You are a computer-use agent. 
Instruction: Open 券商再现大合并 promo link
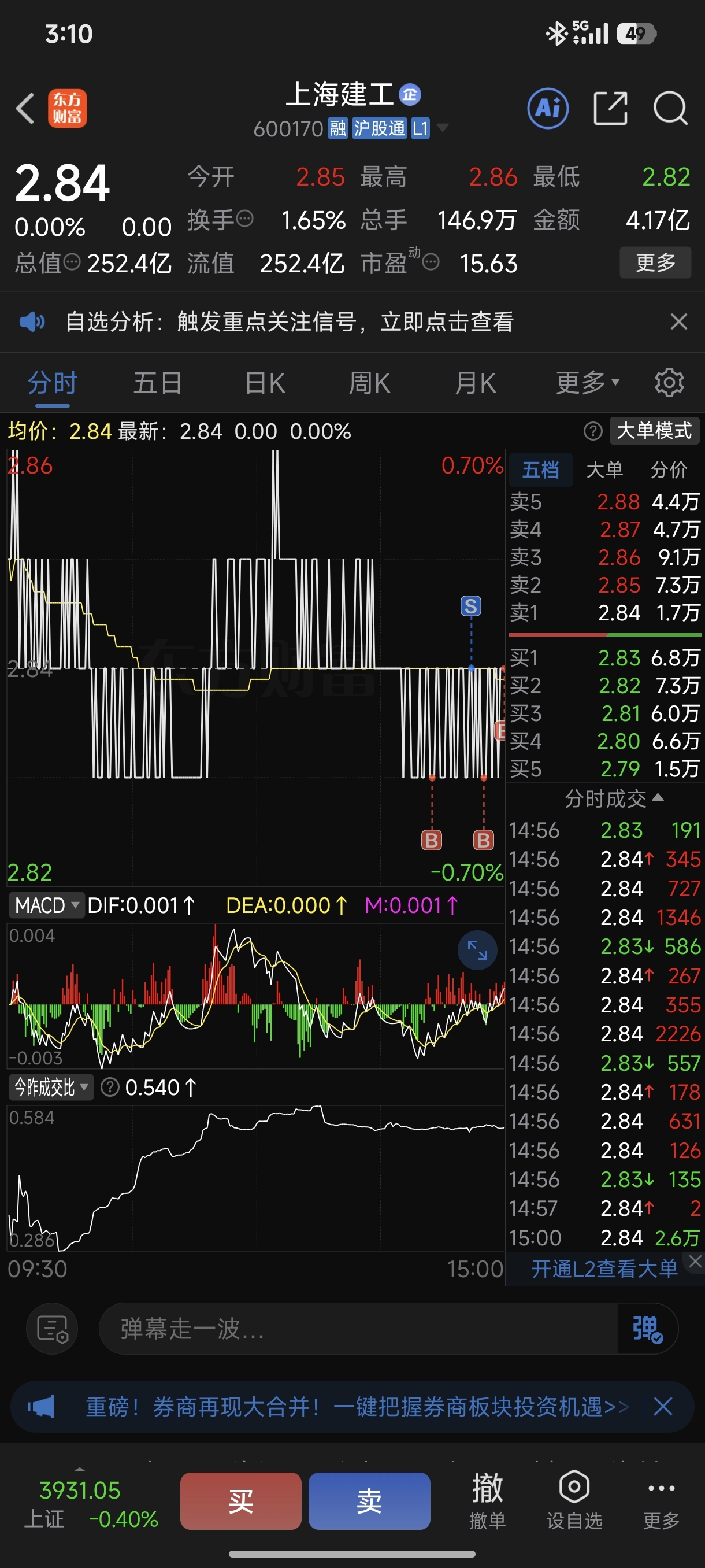(x=357, y=1407)
